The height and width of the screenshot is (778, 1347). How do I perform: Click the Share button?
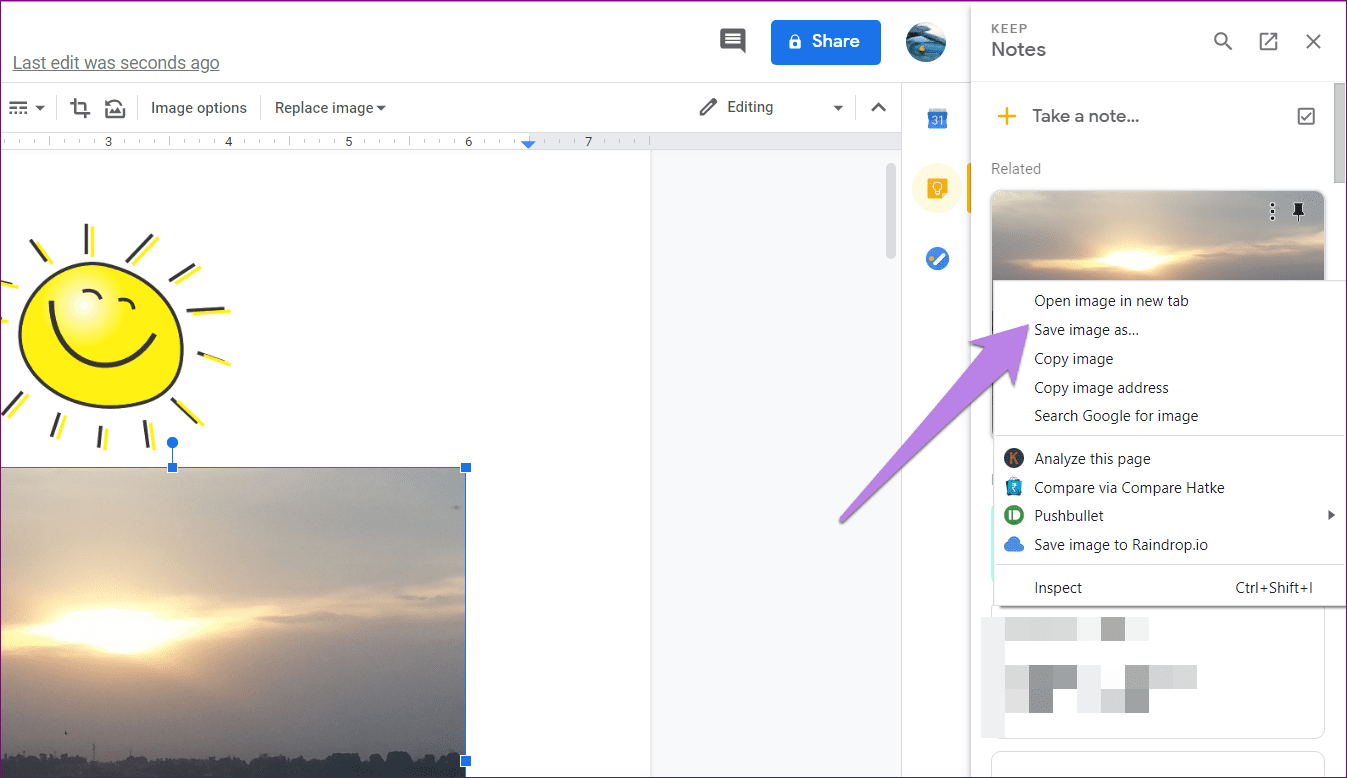click(x=825, y=42)
